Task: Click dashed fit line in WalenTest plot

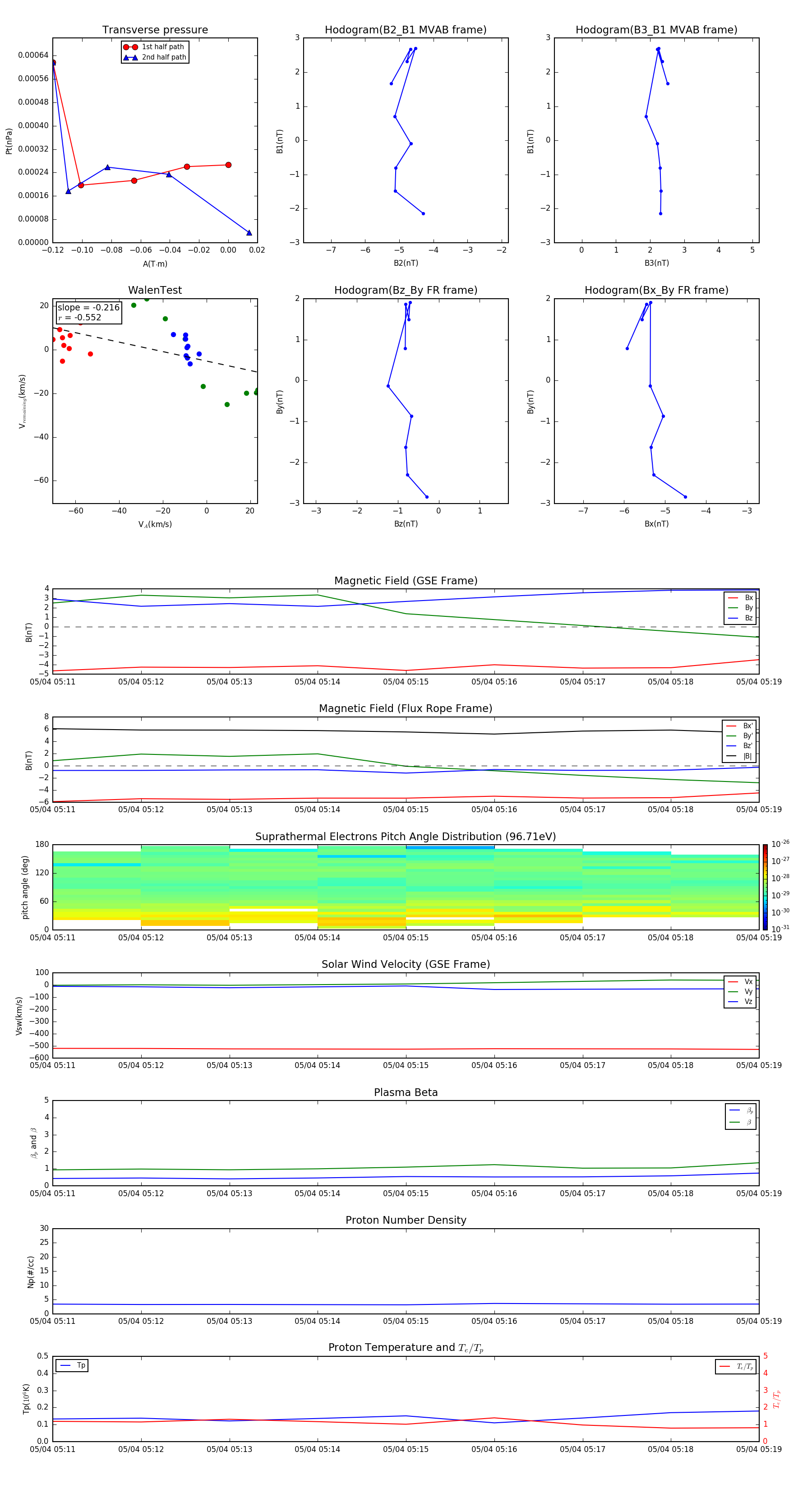Action: point(155,350)
